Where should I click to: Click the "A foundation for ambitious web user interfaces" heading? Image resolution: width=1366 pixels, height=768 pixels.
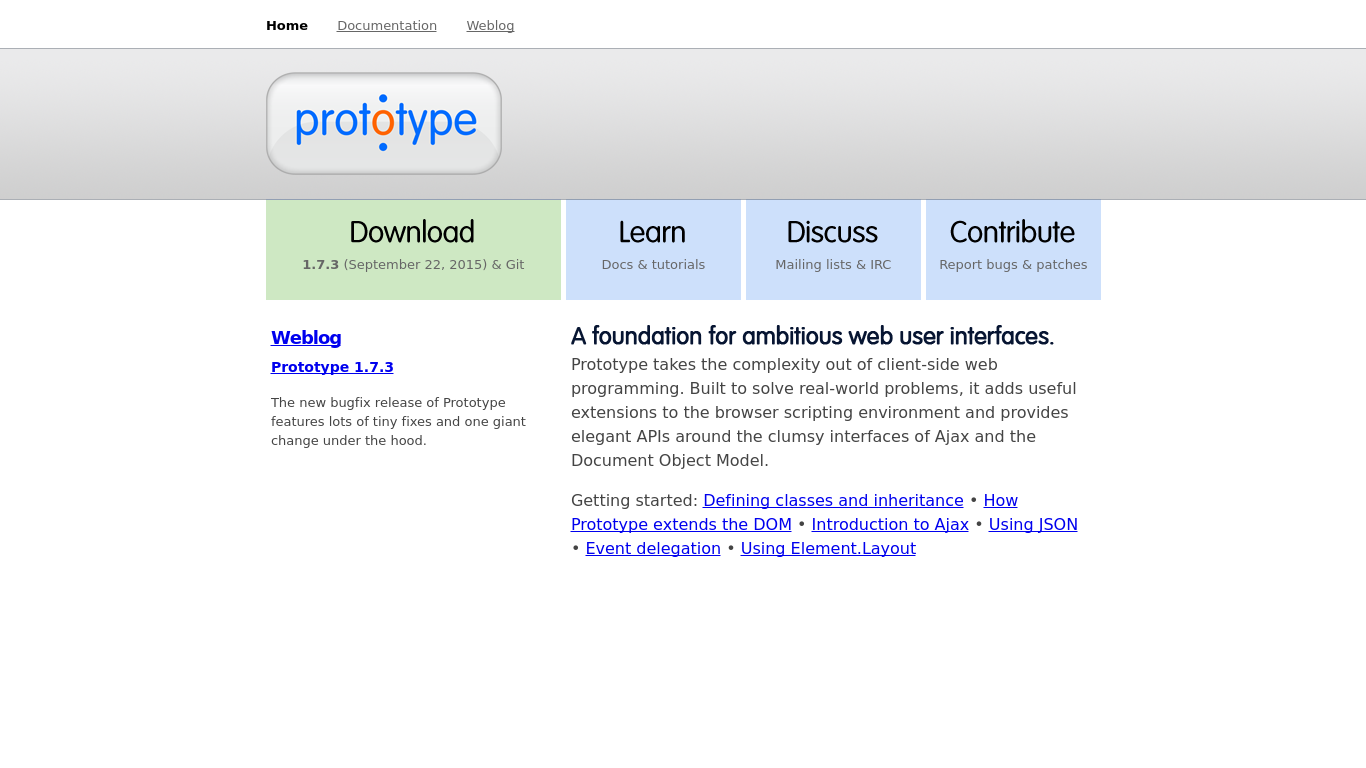pos(812,336)
